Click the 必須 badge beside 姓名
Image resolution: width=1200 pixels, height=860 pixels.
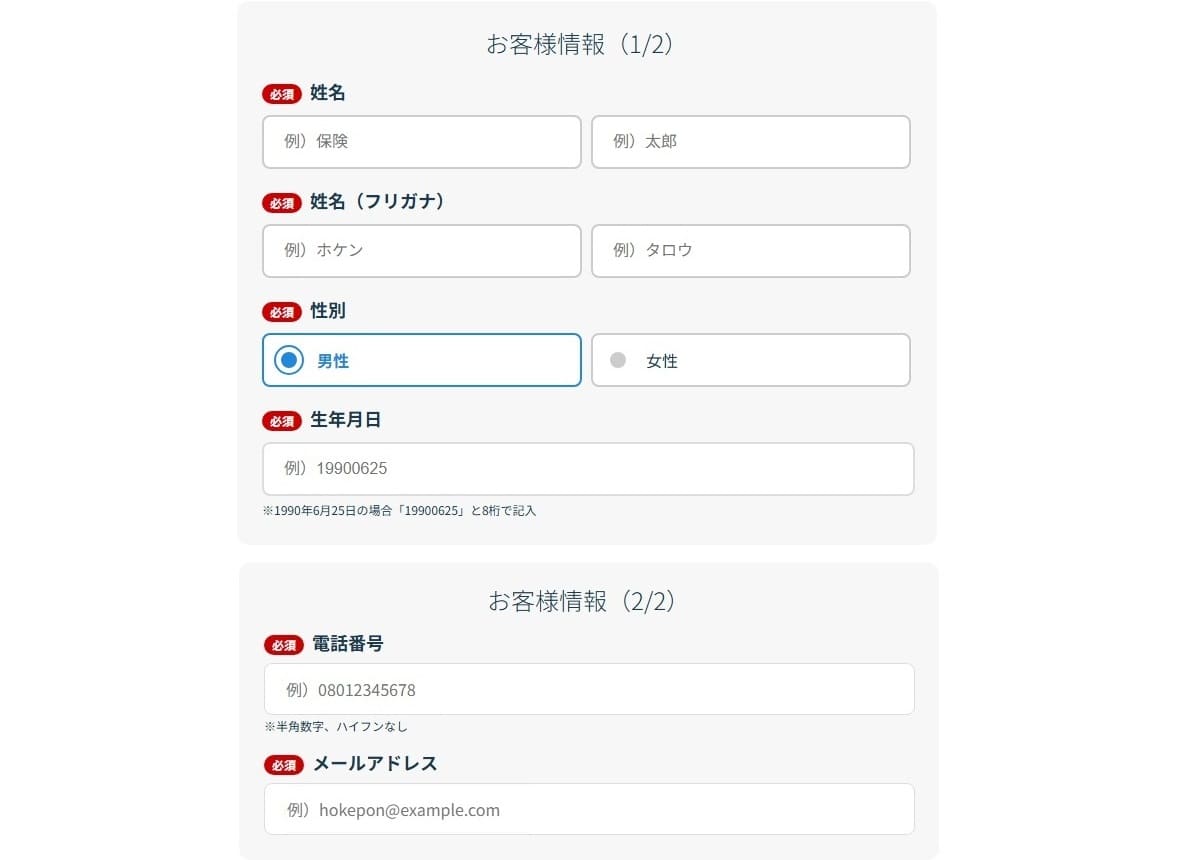(x=282, y=94)
